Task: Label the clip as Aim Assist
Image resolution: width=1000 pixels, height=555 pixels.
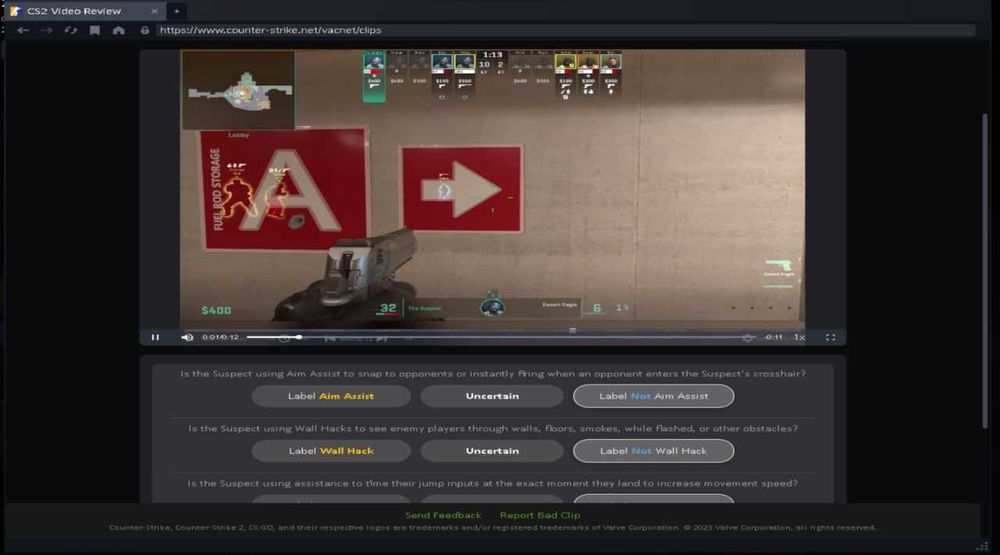Action: click(331, 396)
